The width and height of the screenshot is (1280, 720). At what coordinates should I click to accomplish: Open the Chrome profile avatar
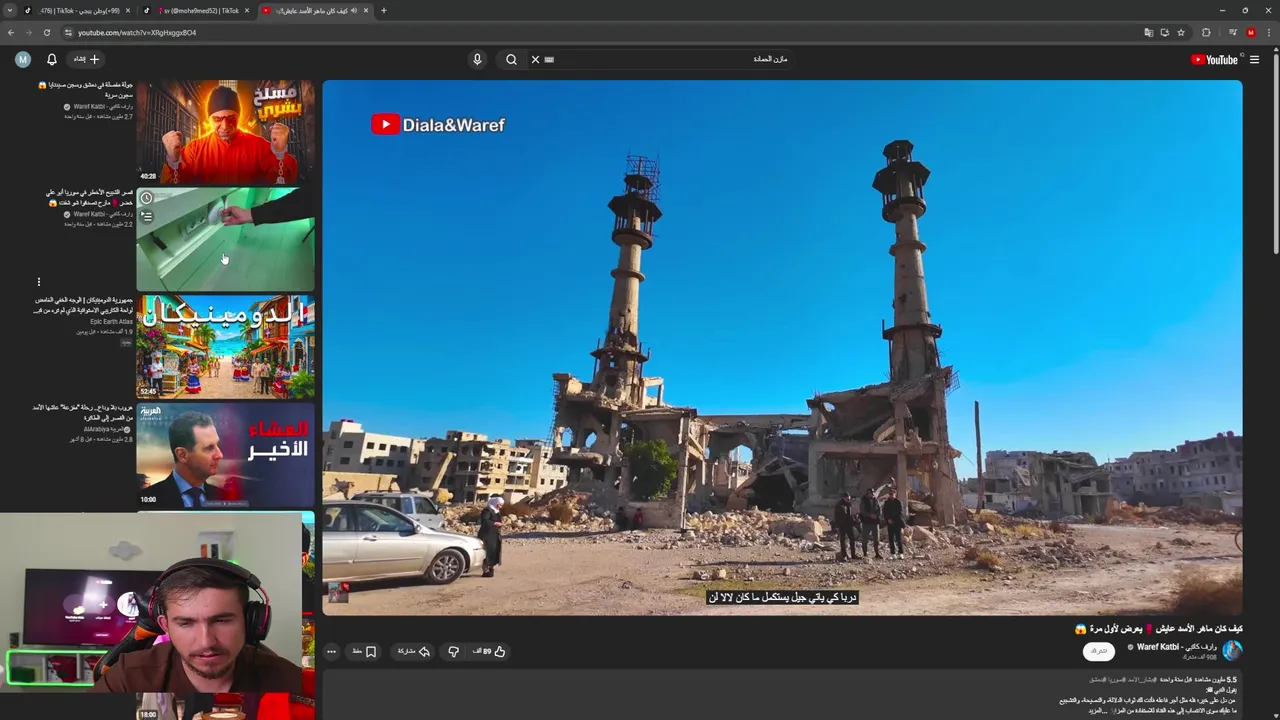pos(1251,32)
